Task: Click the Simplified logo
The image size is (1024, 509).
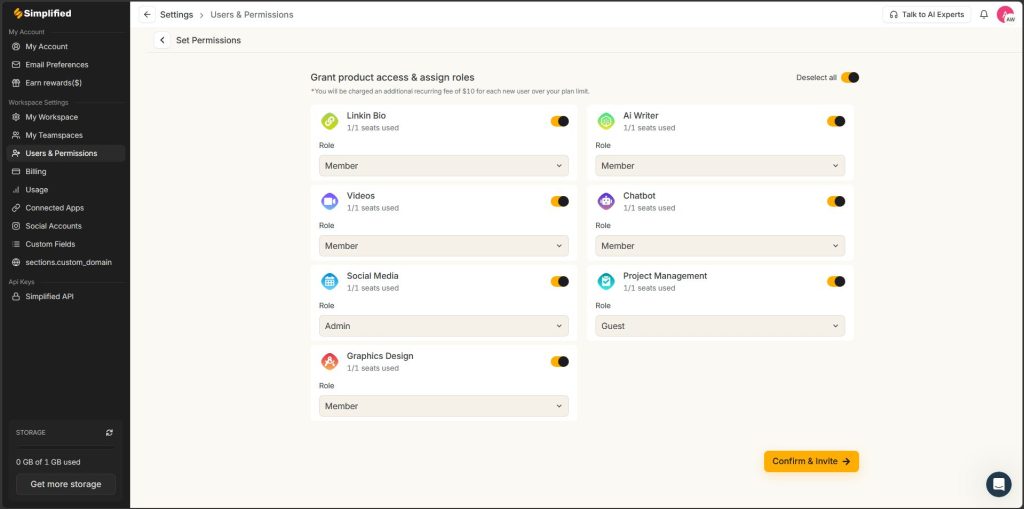Action: click(x=42, y=14)
